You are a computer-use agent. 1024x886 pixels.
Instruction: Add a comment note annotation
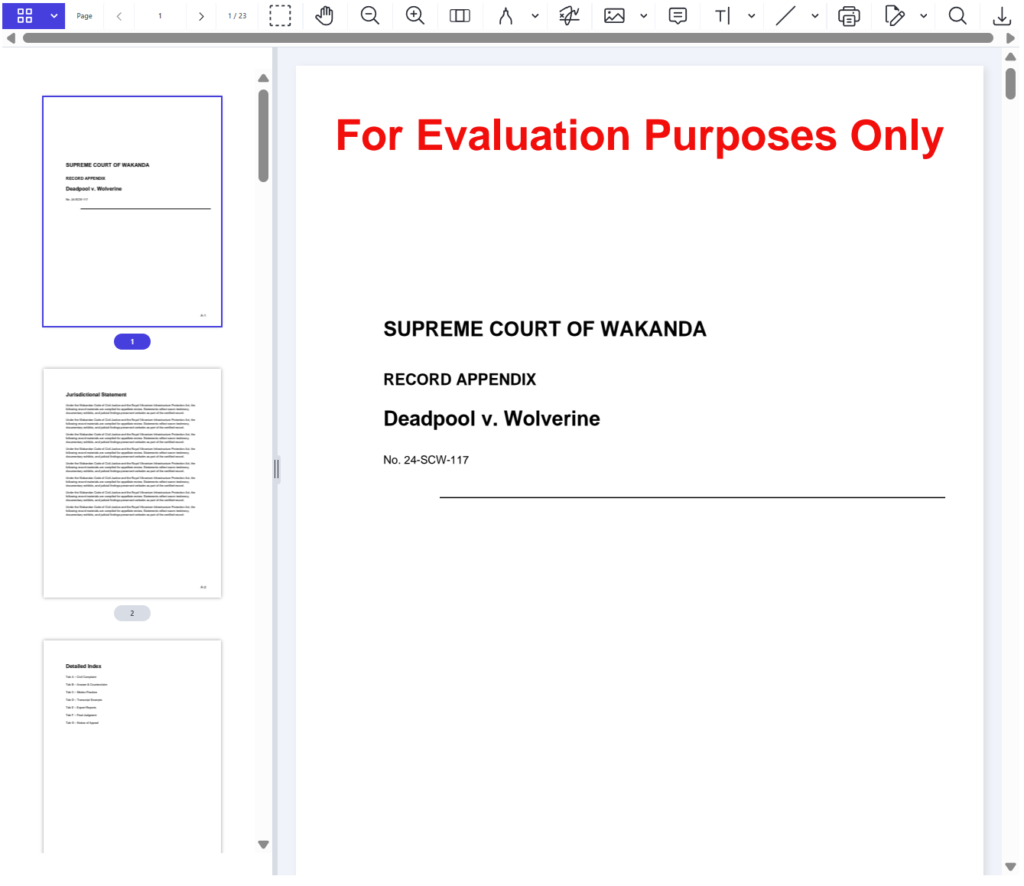pos(677,16)
